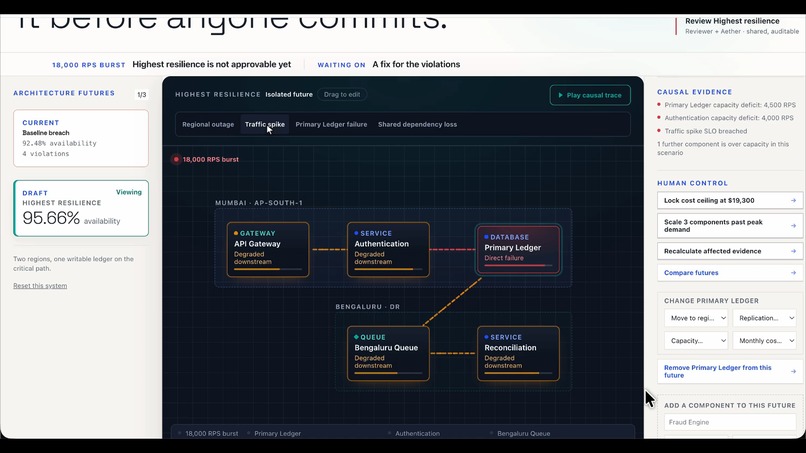Viewport: 806px width, 453px height.
Task: Open the Shared dependency loss tab
Action: (417, 124)
